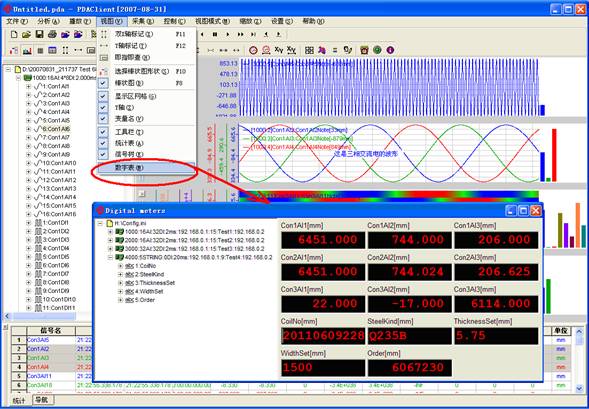Click the ThicknessSet value field 5.75
589x409 pixels.
click(496, 336)
